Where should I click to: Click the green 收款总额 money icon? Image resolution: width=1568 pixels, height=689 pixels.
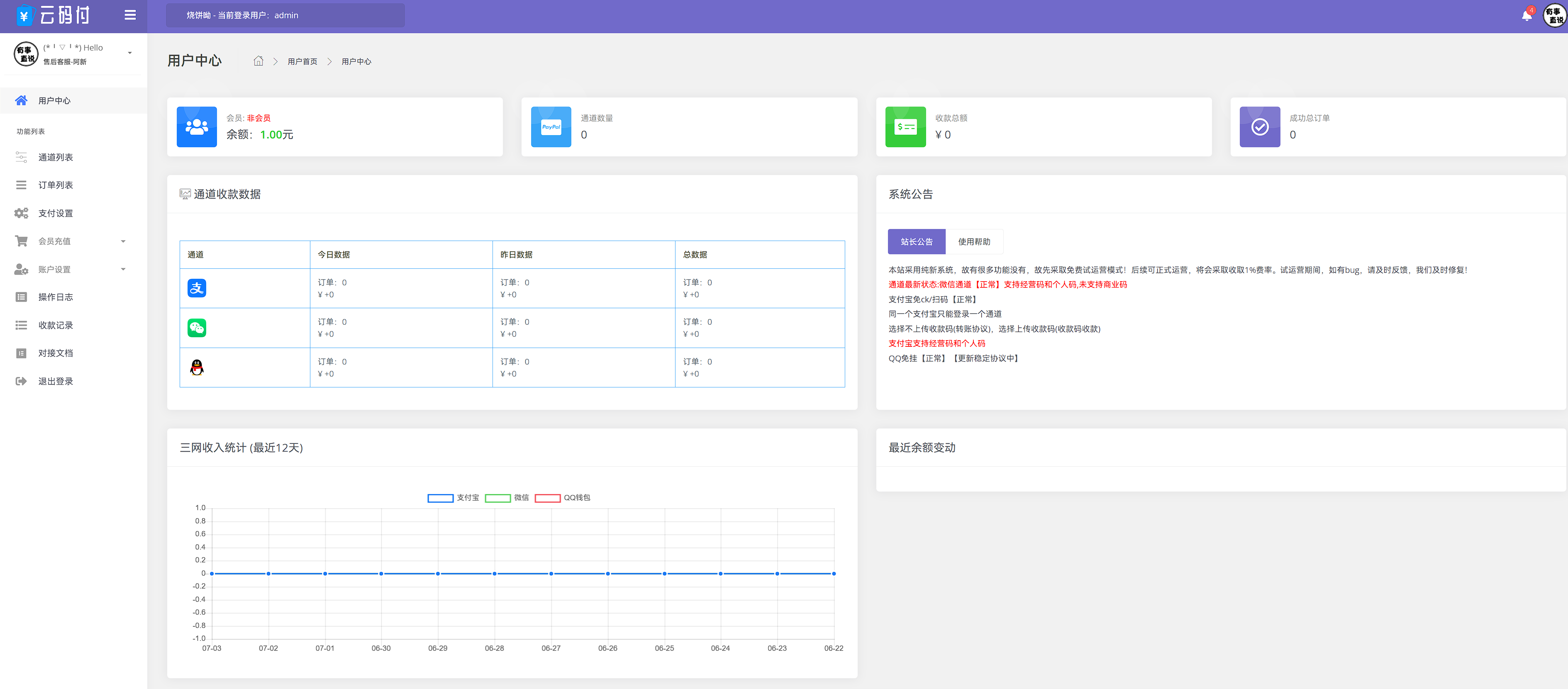click(x=905, y=127)
